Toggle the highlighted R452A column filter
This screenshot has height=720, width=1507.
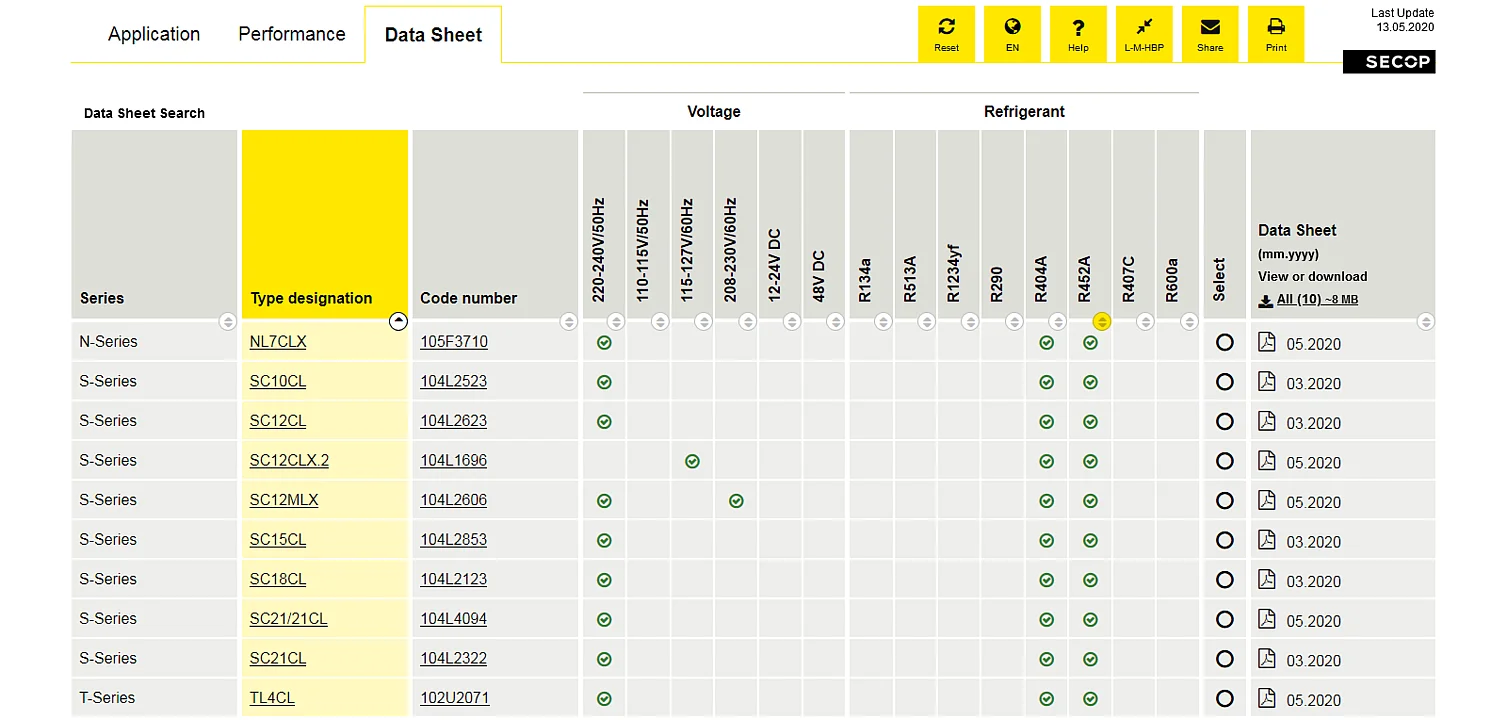tap(1101, 321)
